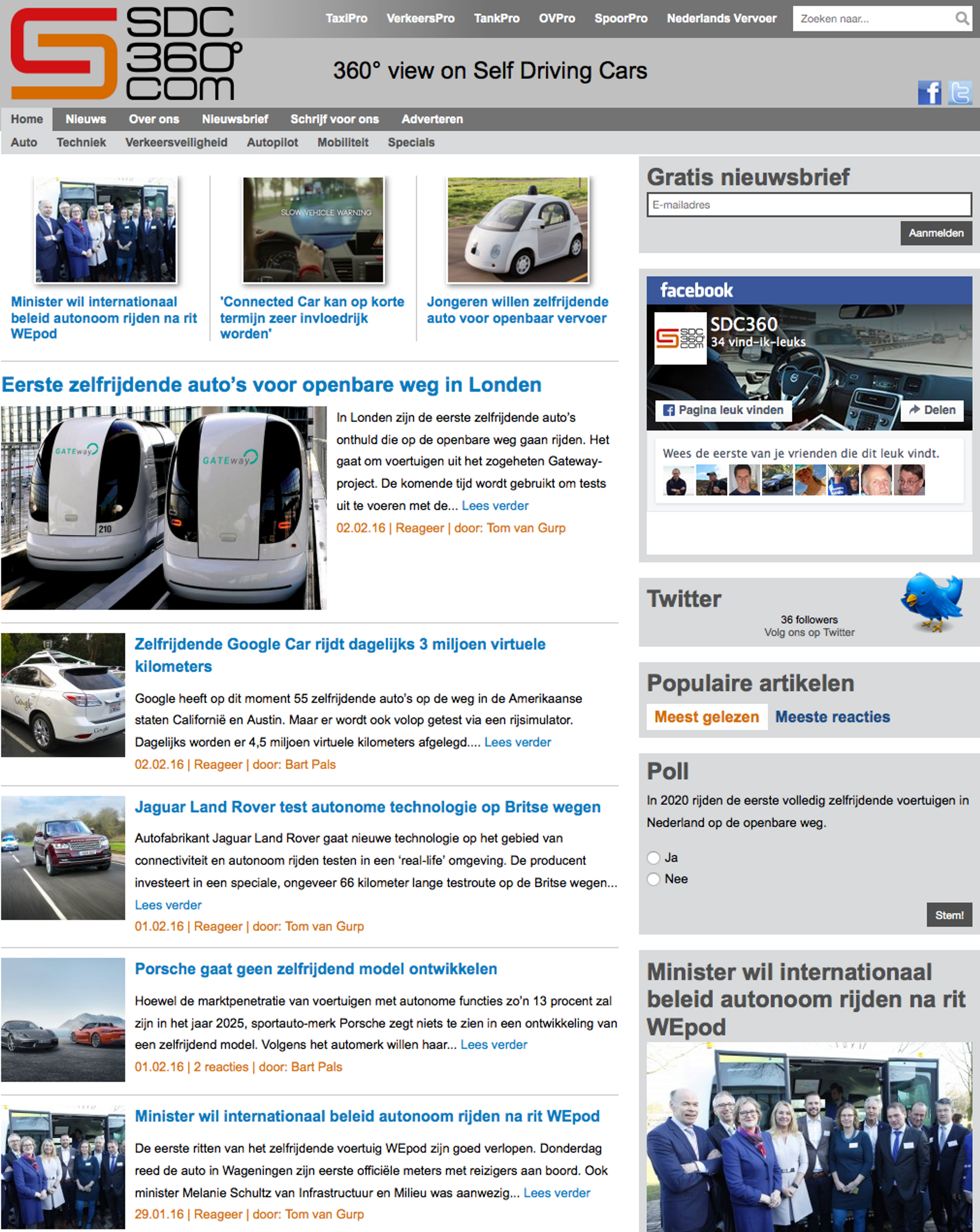Open the slow vehicle warning thumbnail

(313, 230)
